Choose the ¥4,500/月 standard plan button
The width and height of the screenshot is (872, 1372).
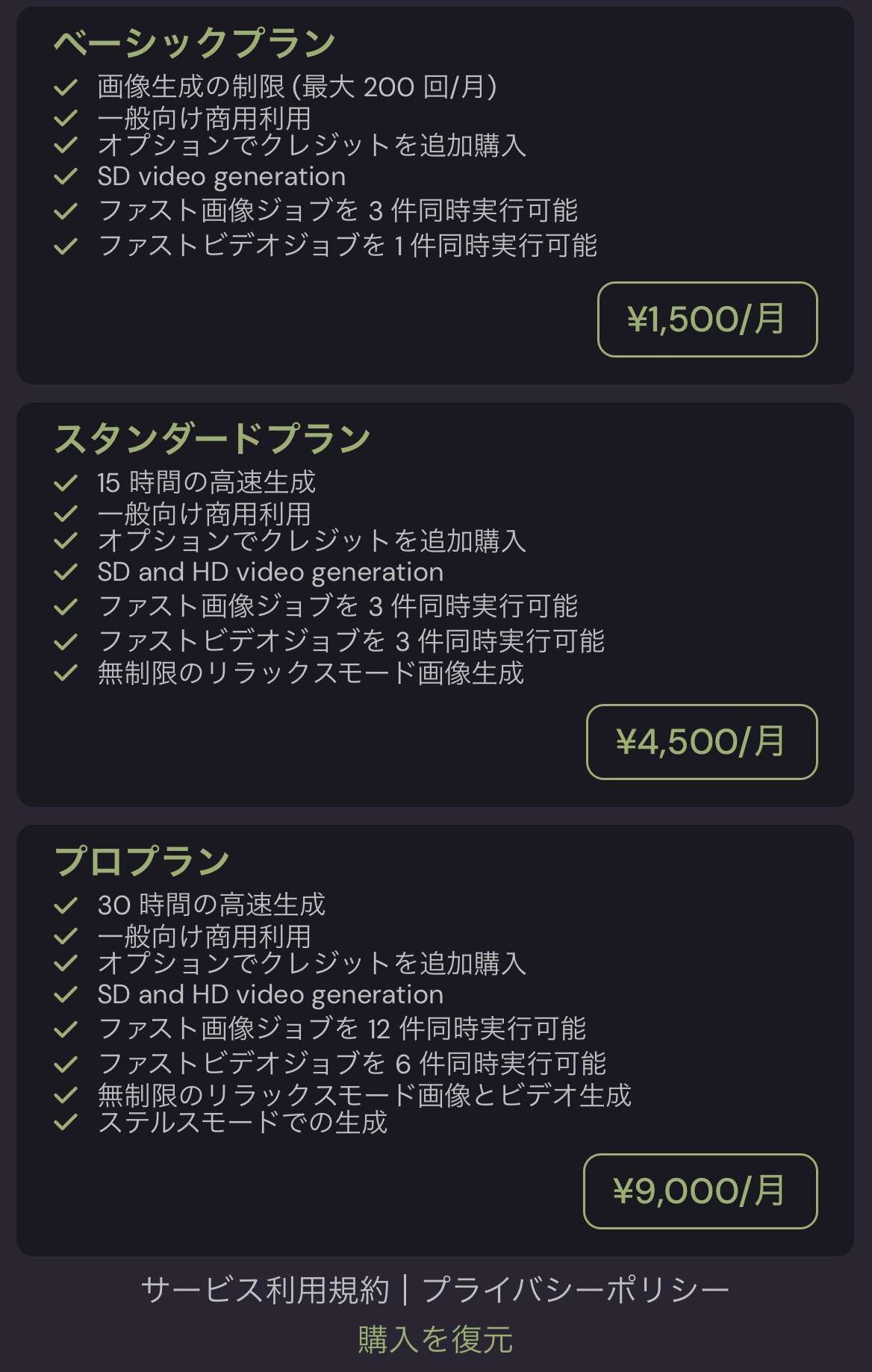tap(702, 742)
